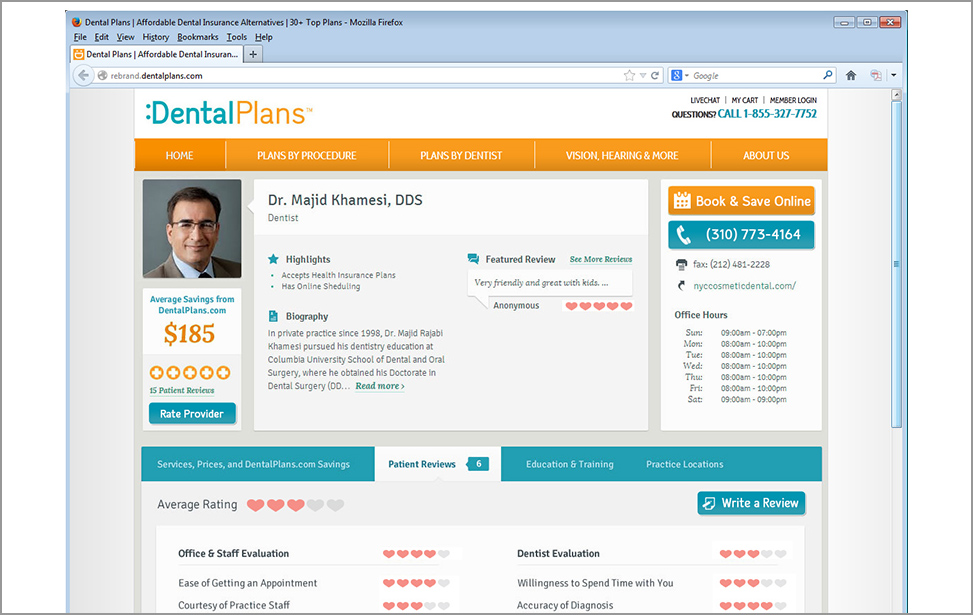
Task: Open the browser Home page icon
Action: tap(851, 75)
